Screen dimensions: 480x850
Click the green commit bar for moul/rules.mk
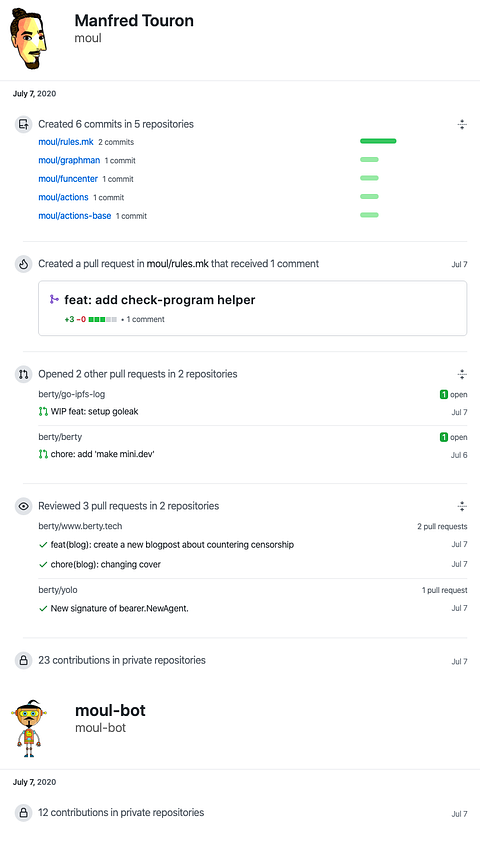378,141
